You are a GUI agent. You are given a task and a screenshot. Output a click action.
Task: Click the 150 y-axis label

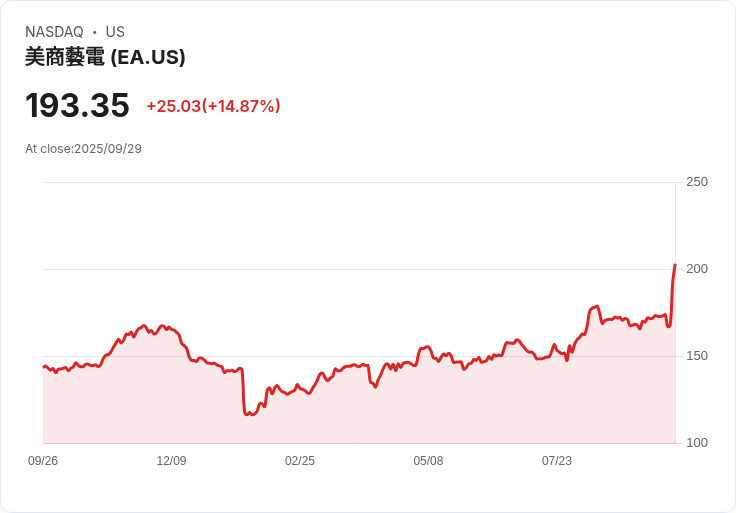(x=697, y=356)
